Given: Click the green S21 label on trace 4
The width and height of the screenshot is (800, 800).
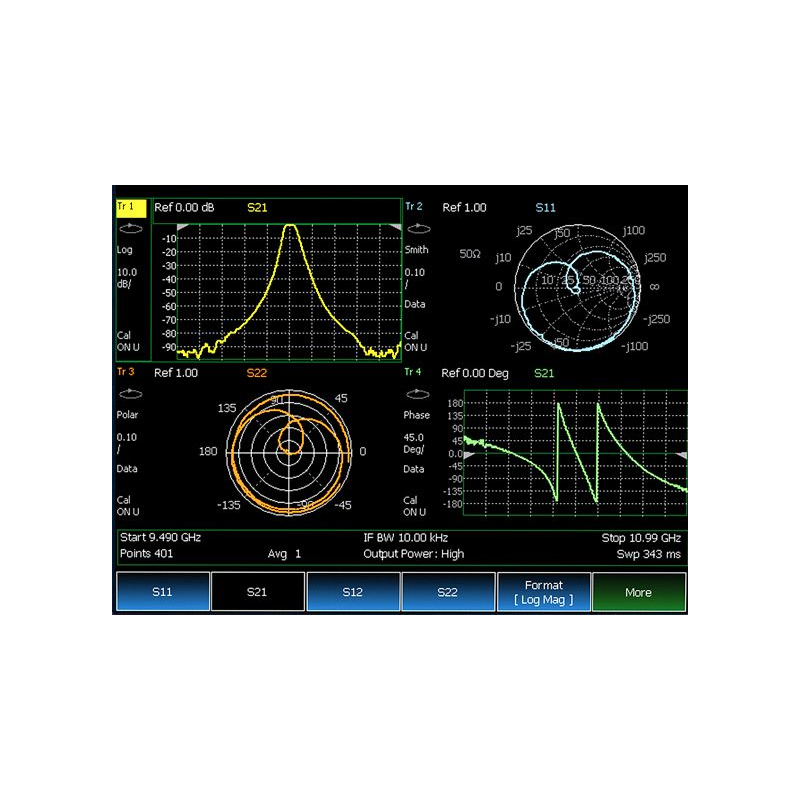Looking at the screenshot, I should [544, 373].
